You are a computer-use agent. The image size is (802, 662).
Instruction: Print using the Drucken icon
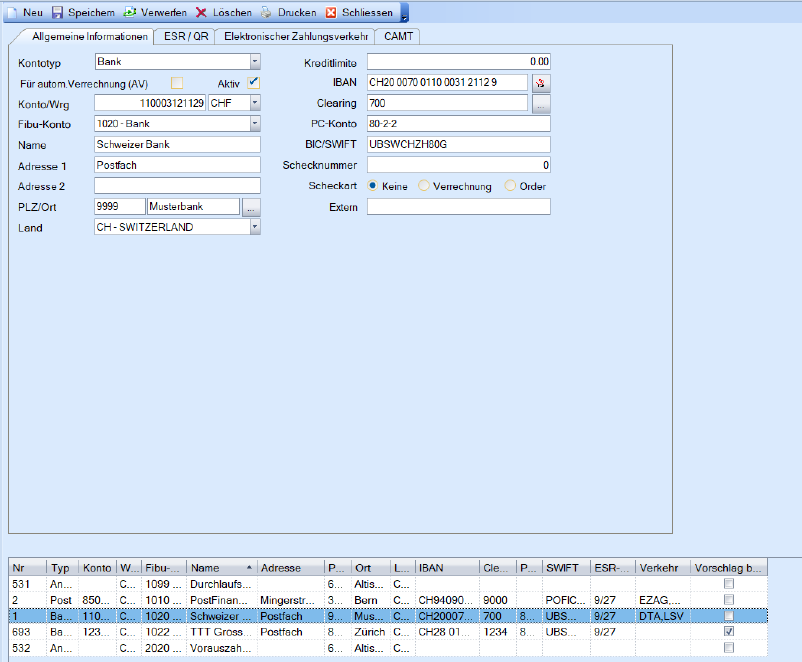[267, 12]
